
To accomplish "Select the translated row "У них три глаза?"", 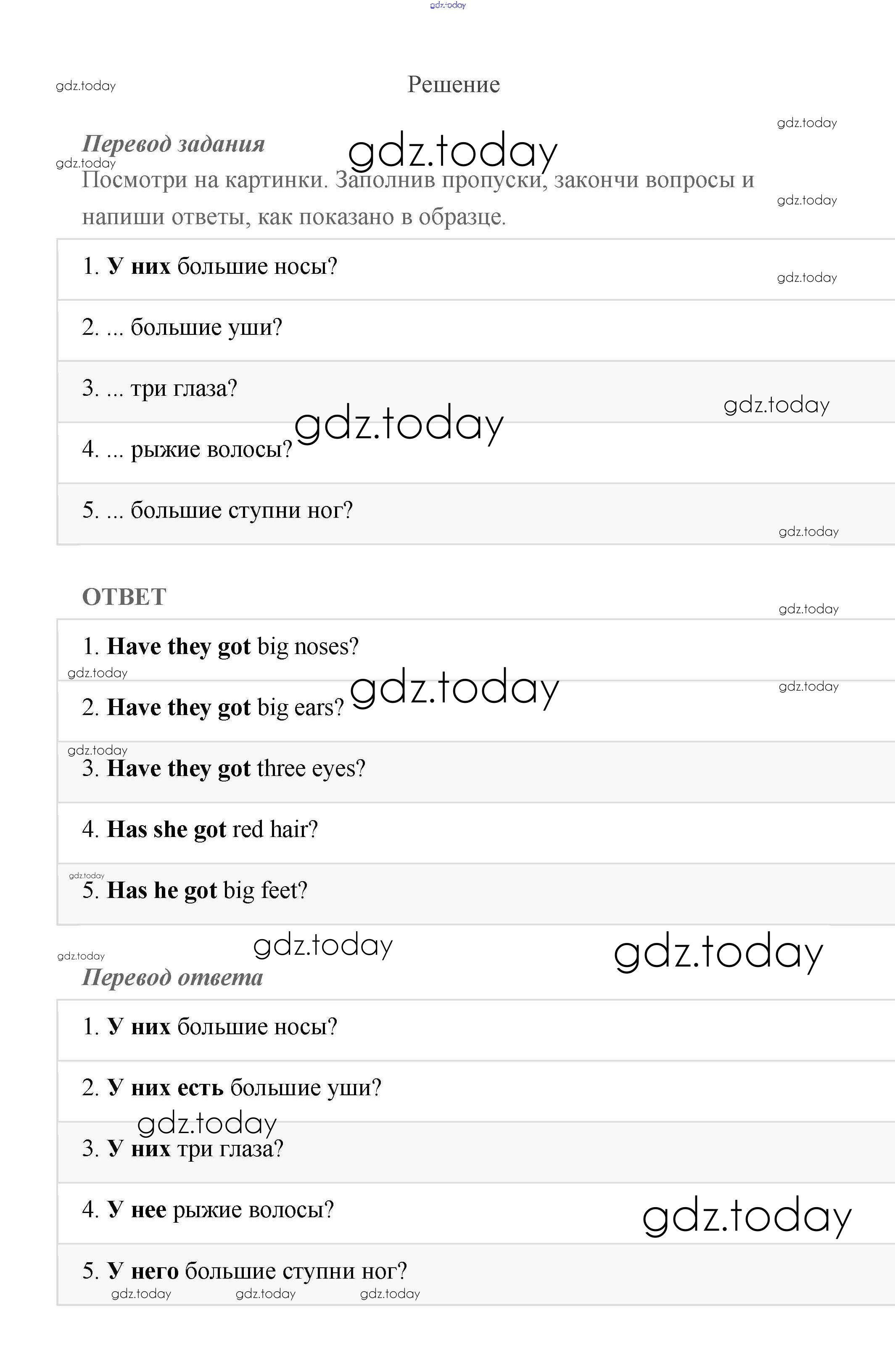I will (183, 1149).
